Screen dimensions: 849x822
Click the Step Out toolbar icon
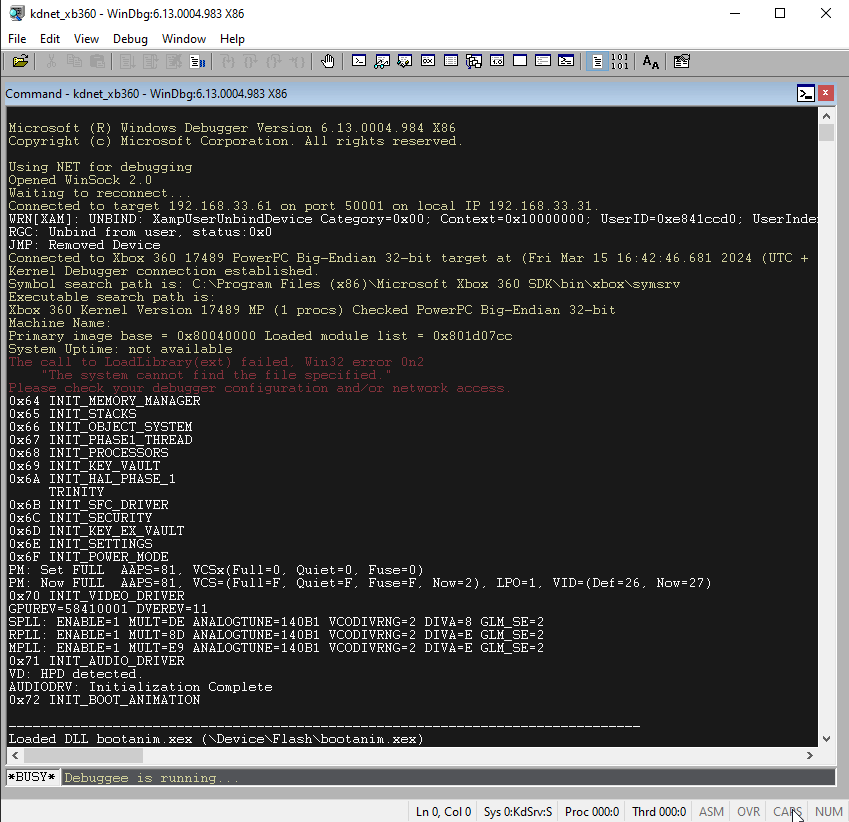[274, 61]
